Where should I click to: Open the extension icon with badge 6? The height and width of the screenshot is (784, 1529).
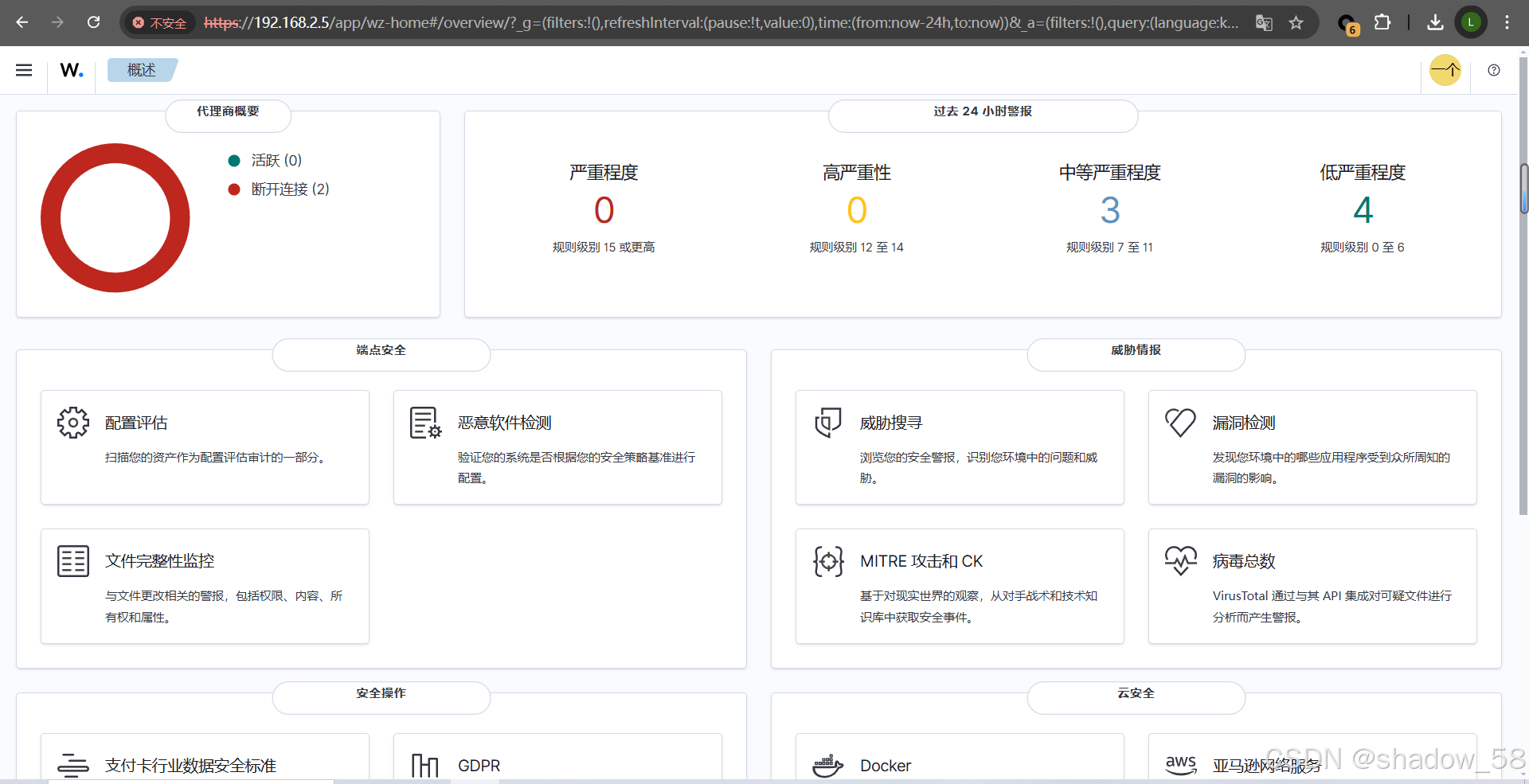click(1347, 24)
